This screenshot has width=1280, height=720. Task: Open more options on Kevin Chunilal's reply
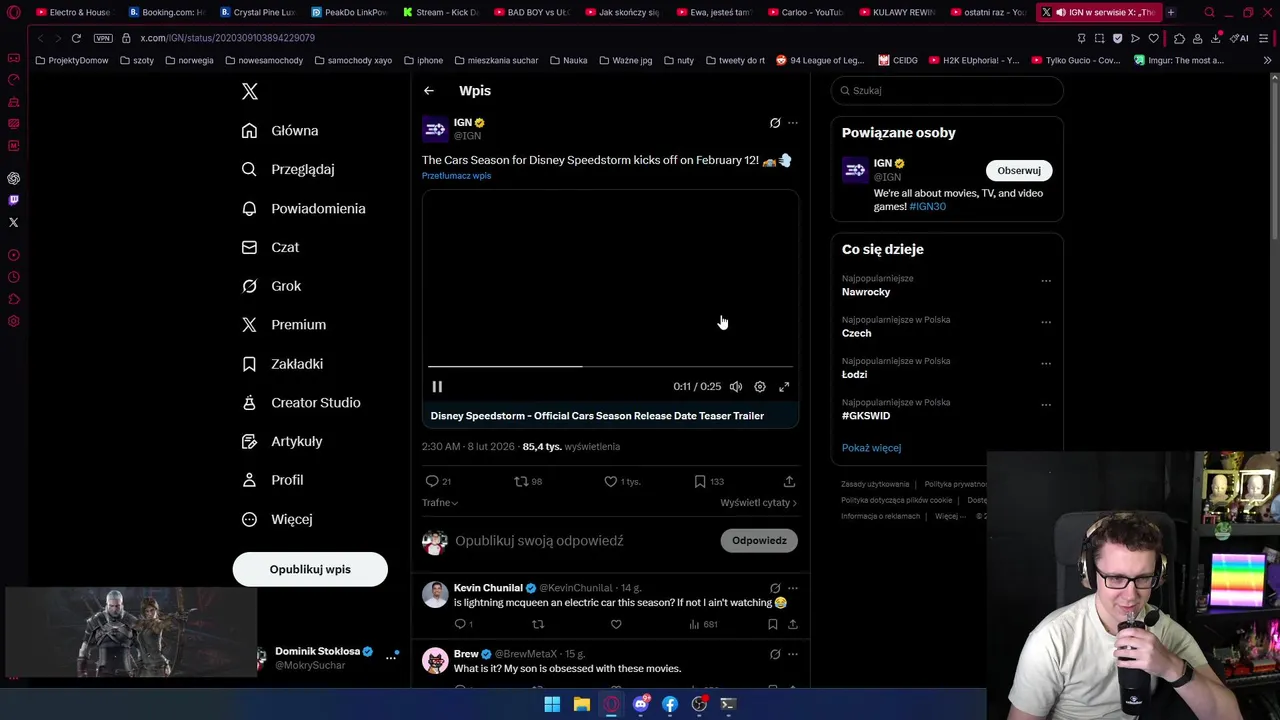(793, 588)
